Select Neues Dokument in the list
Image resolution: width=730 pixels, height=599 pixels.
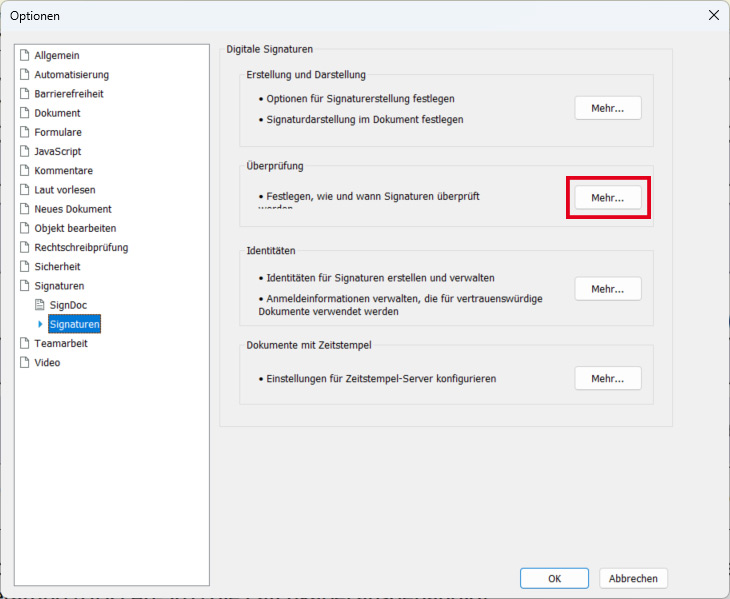(73, 209)
